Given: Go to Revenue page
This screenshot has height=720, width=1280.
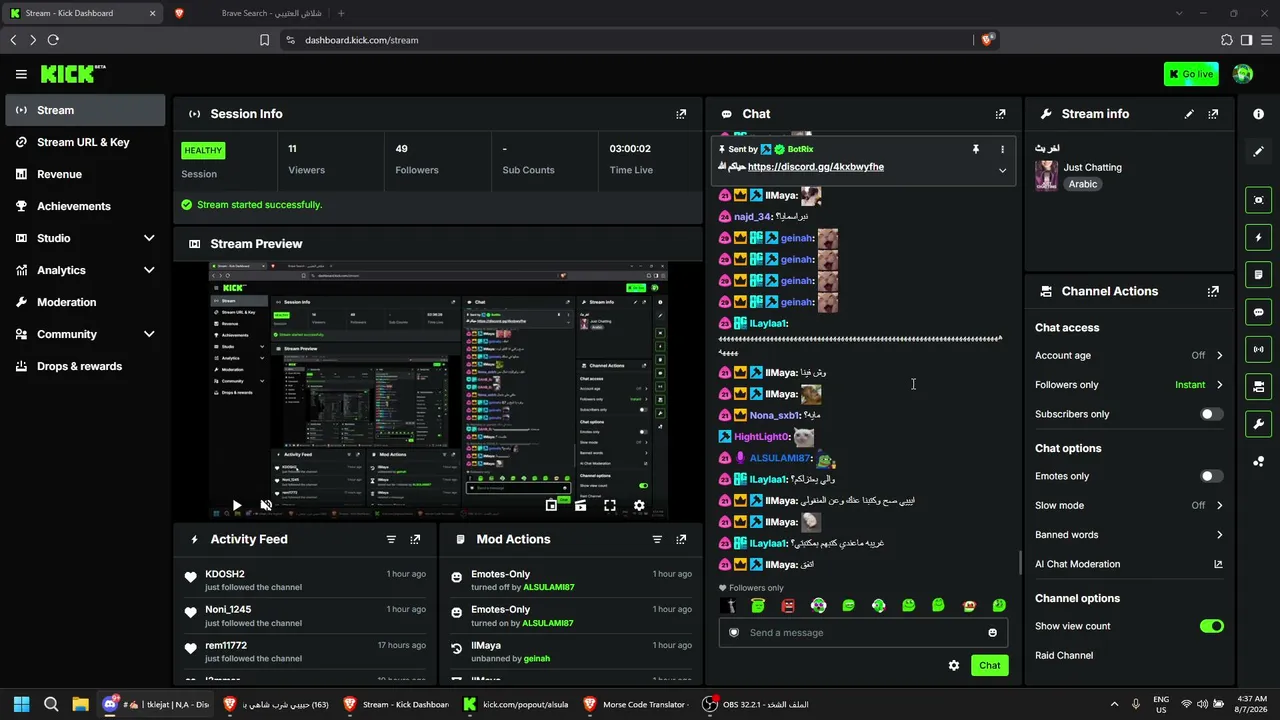Looking at the screenshot, I should [x=85, y=174].
